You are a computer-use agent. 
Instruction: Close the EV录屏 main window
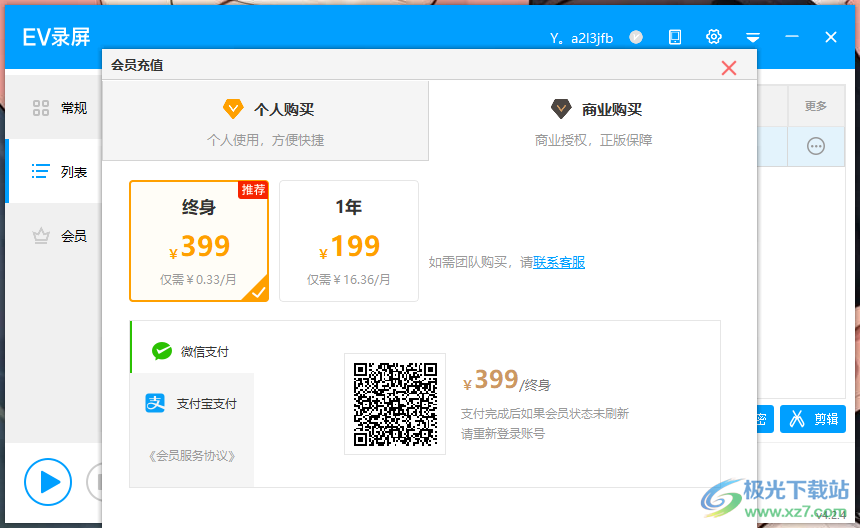pos(830,37)
